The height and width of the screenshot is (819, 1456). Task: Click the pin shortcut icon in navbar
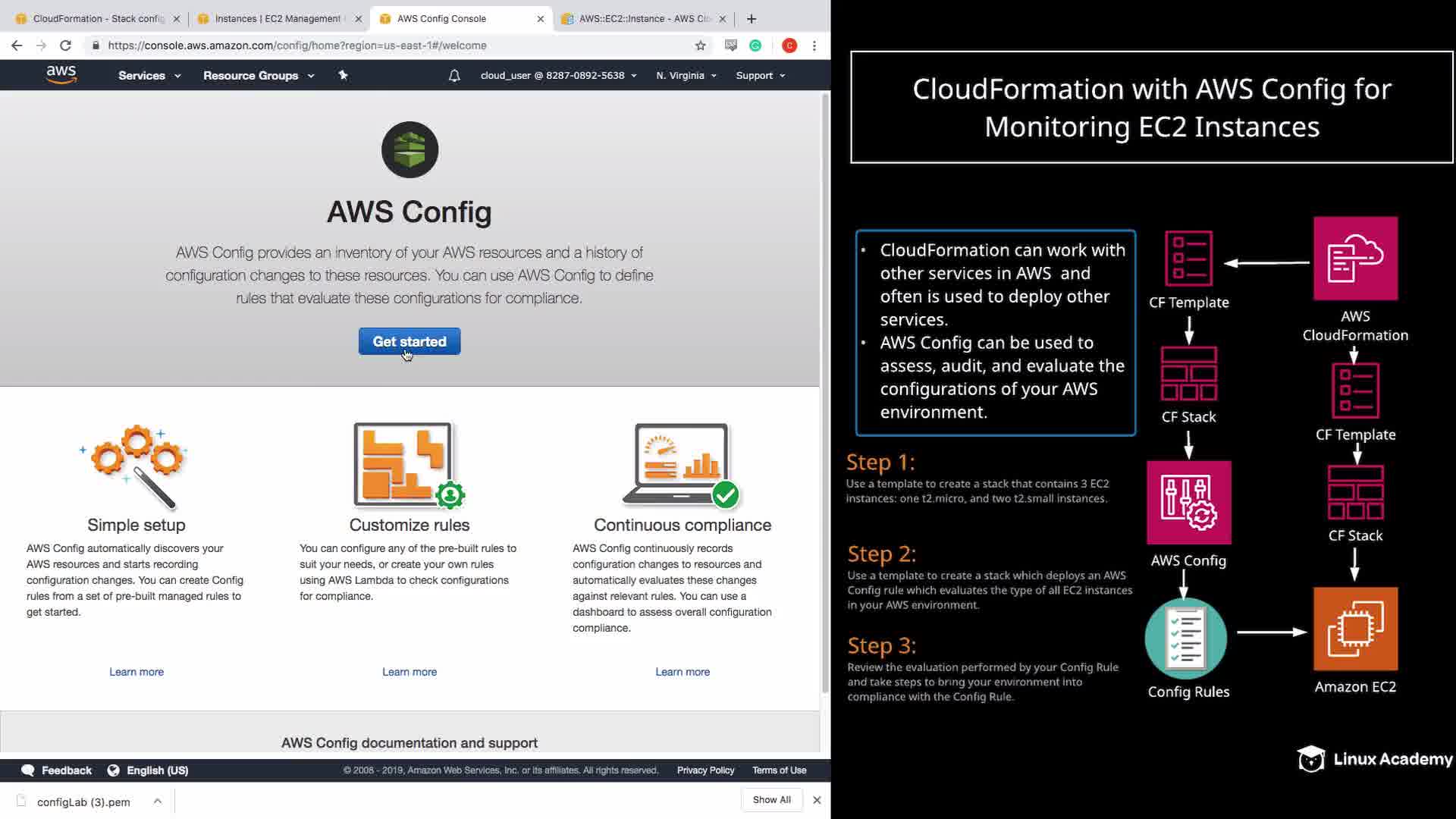(x=343, y=75)
